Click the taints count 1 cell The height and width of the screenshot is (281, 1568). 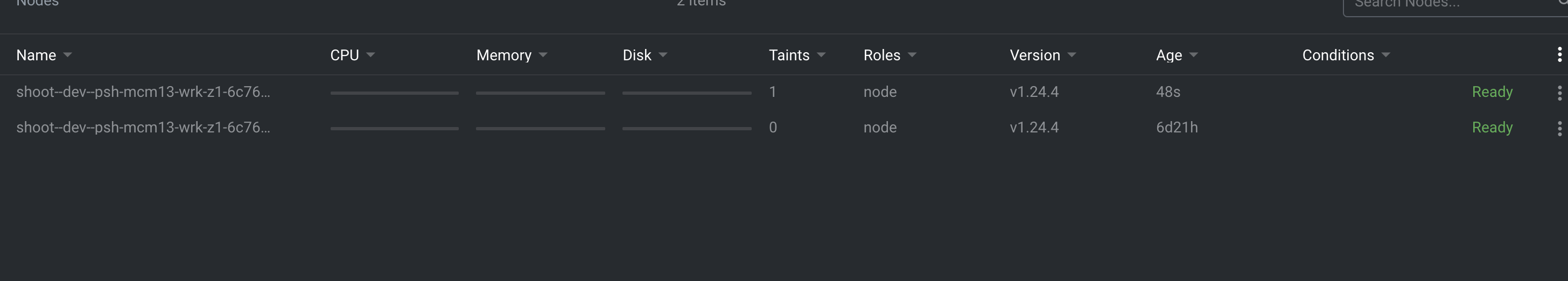pyautogui.click(x=773, y=92)
